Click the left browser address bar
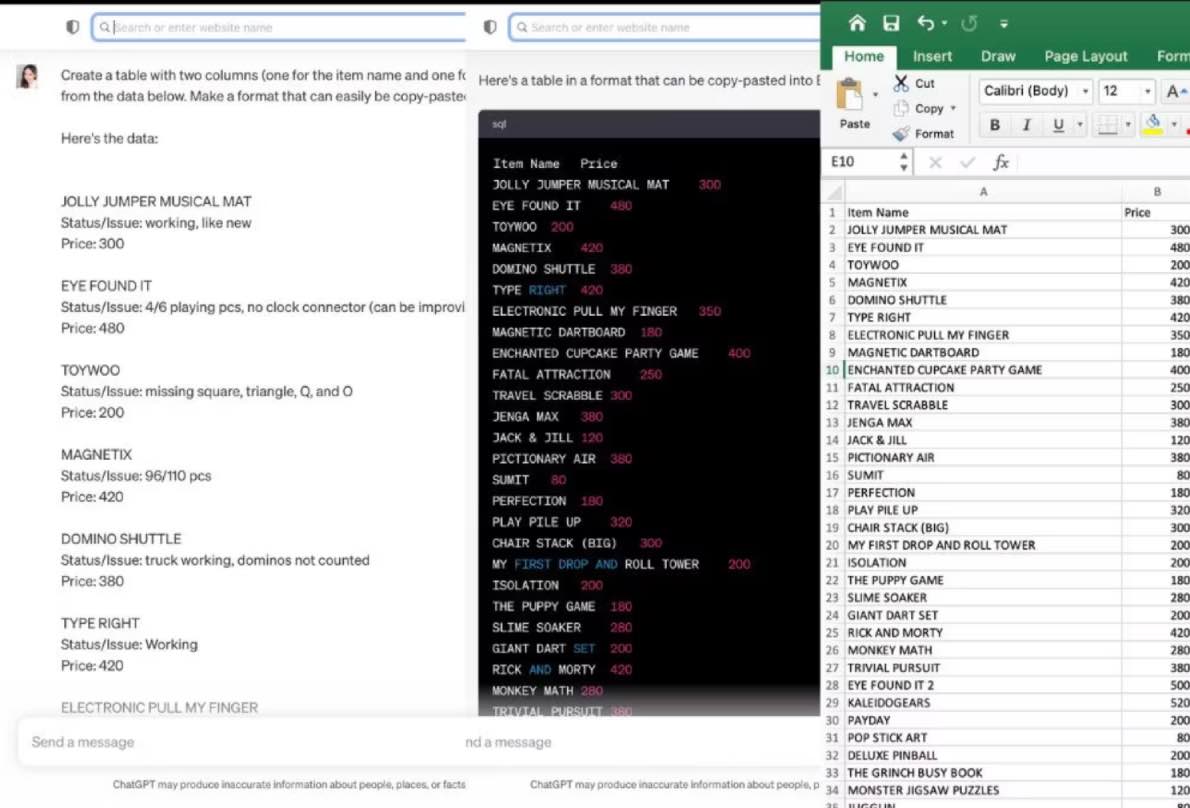1190x808 pixels. pos(279,27)
